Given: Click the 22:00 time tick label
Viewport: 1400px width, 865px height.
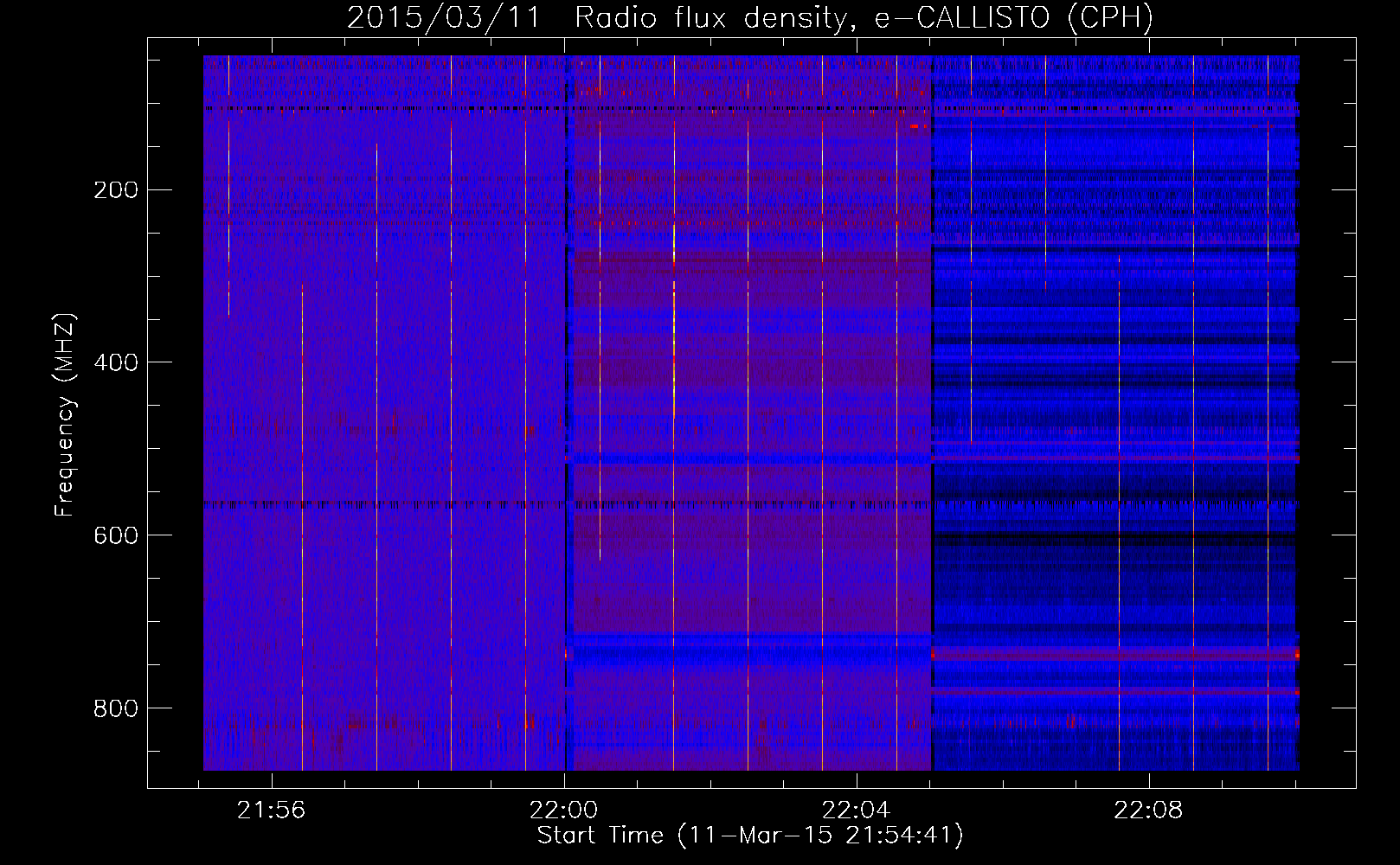Looking at the screenshot, I should (x=564, y=811).
